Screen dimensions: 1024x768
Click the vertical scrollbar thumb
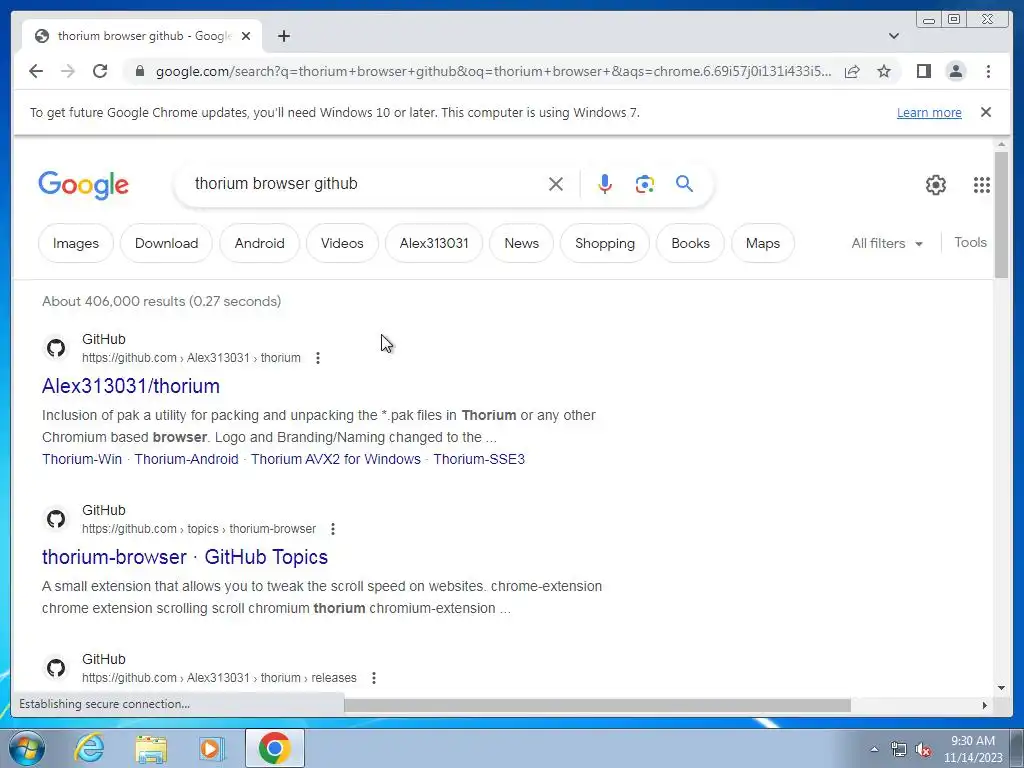coord(1001,215)
